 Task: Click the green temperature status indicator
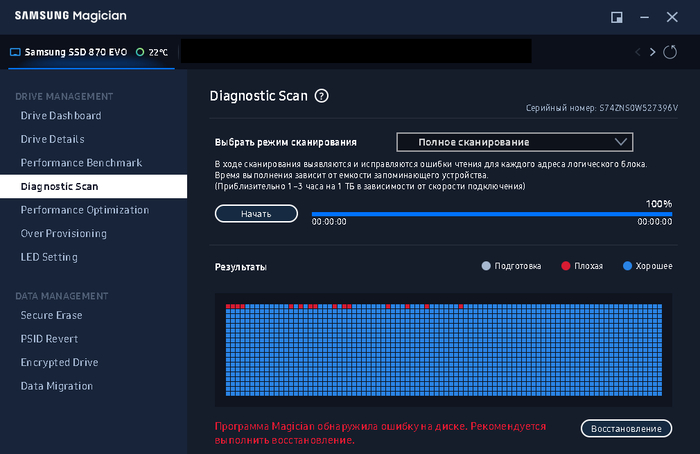[140, 51]
